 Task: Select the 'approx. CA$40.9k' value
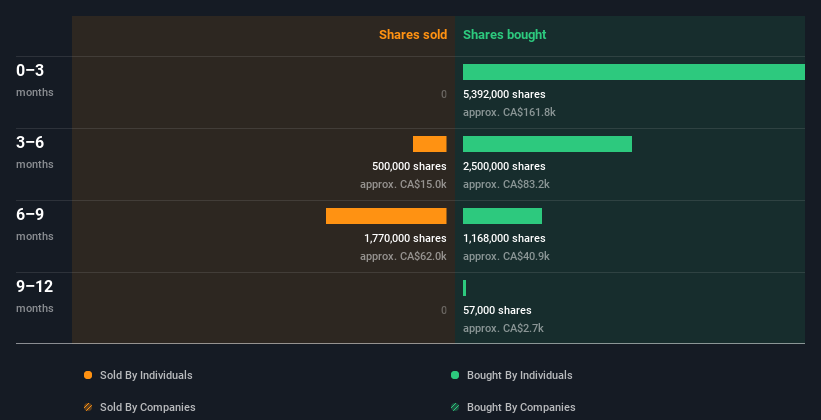pos(506,257)
